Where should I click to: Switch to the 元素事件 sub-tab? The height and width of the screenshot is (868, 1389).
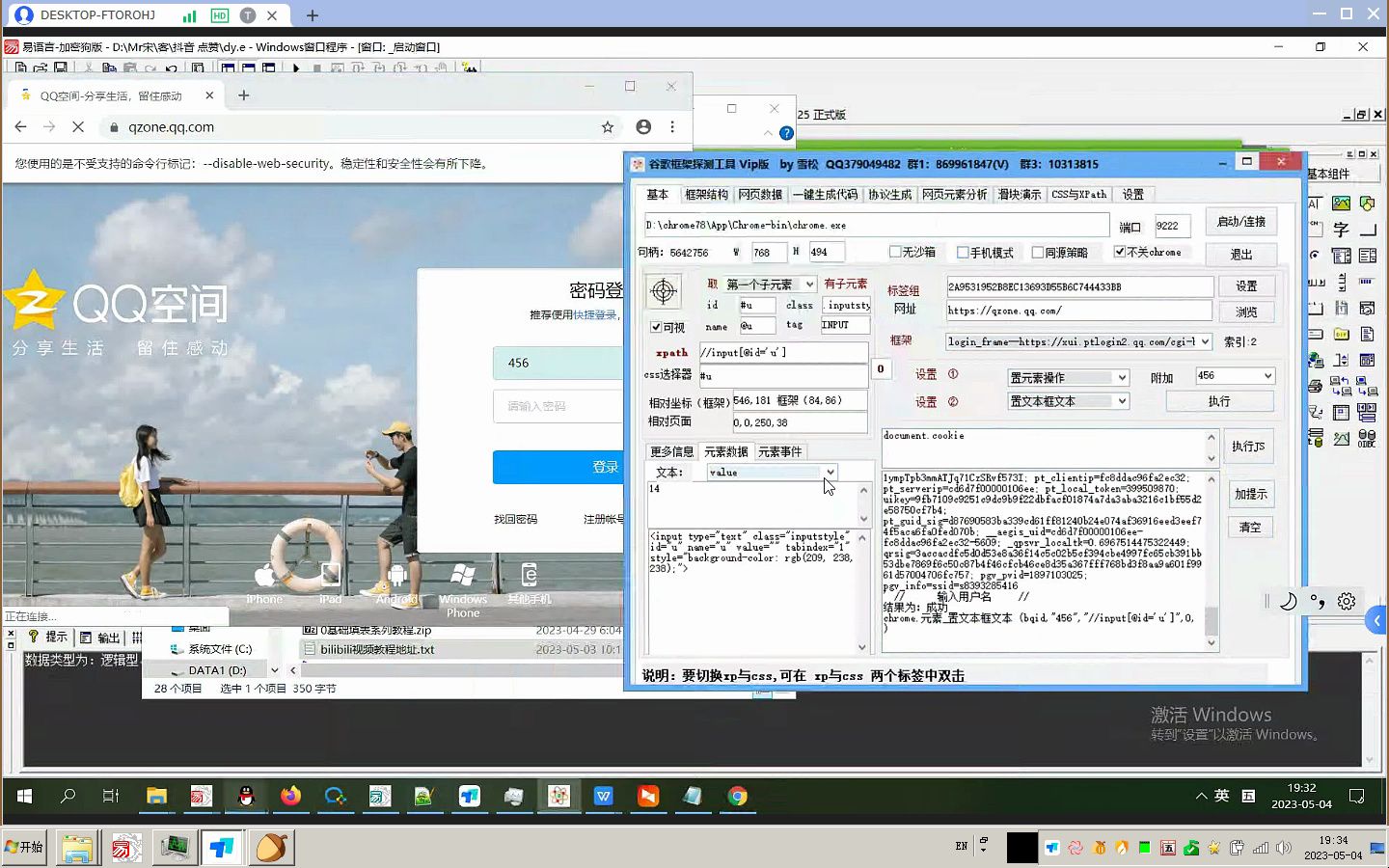pyautogui.click(x=779, y=451)
